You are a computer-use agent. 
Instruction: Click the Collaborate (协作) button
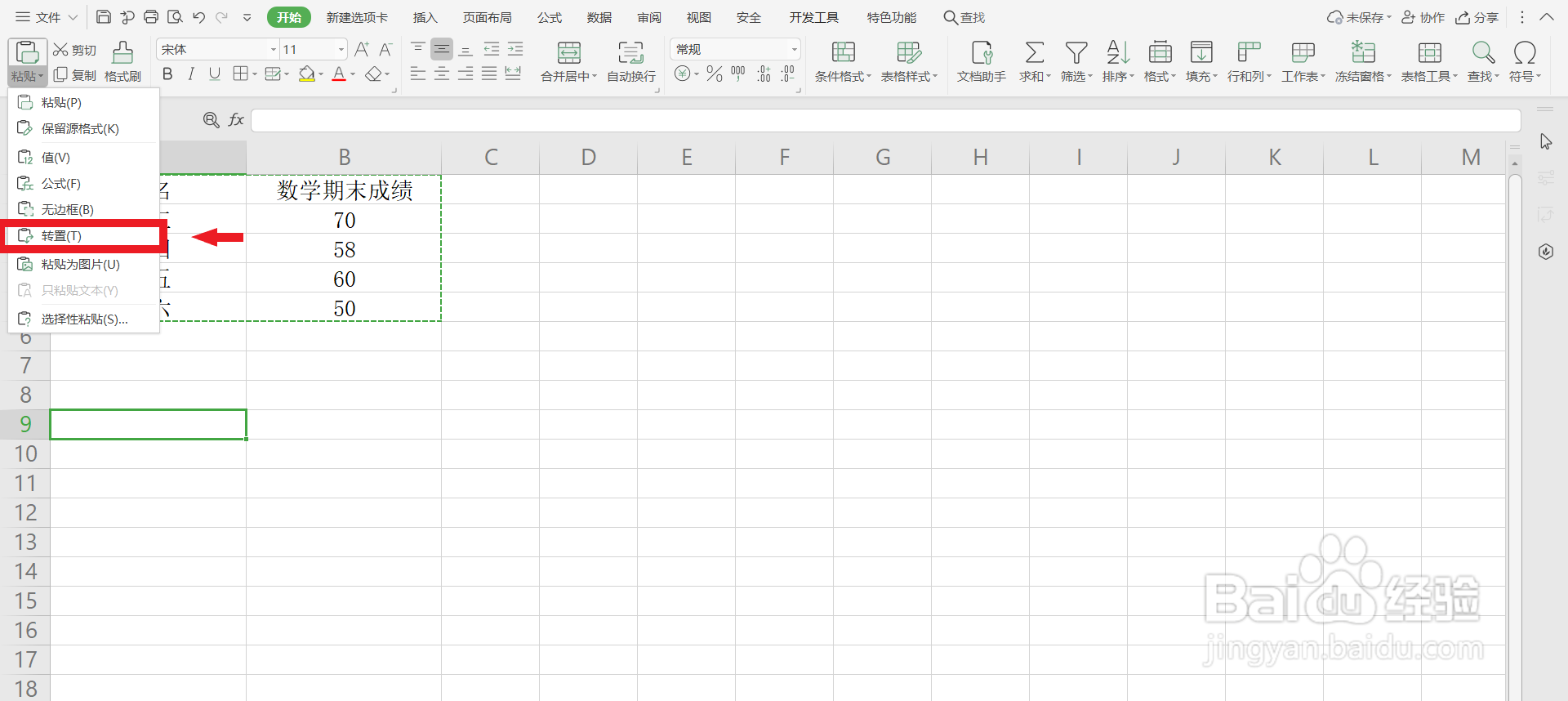1423,17
